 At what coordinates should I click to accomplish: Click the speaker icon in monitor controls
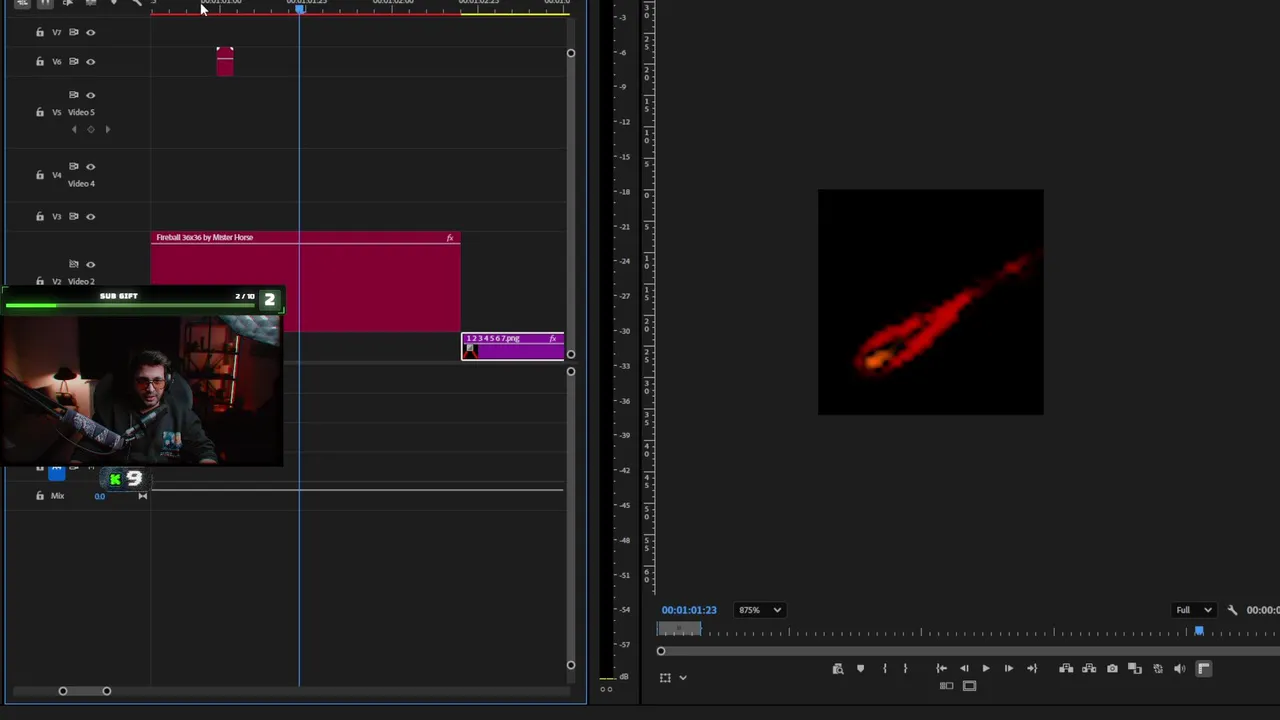[x=1180, y=669]
